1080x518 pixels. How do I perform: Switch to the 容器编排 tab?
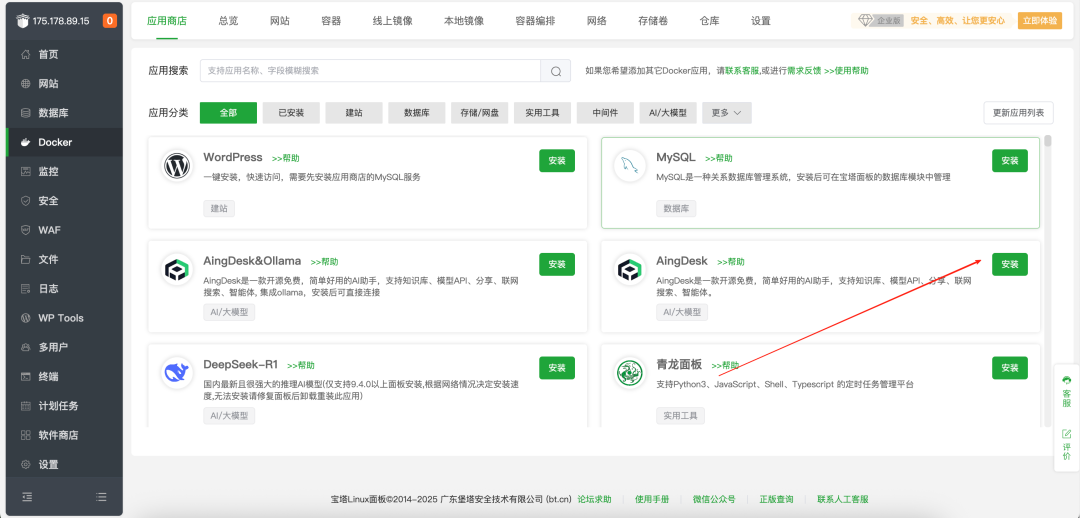pyautogui.click(x=536, y=21)
